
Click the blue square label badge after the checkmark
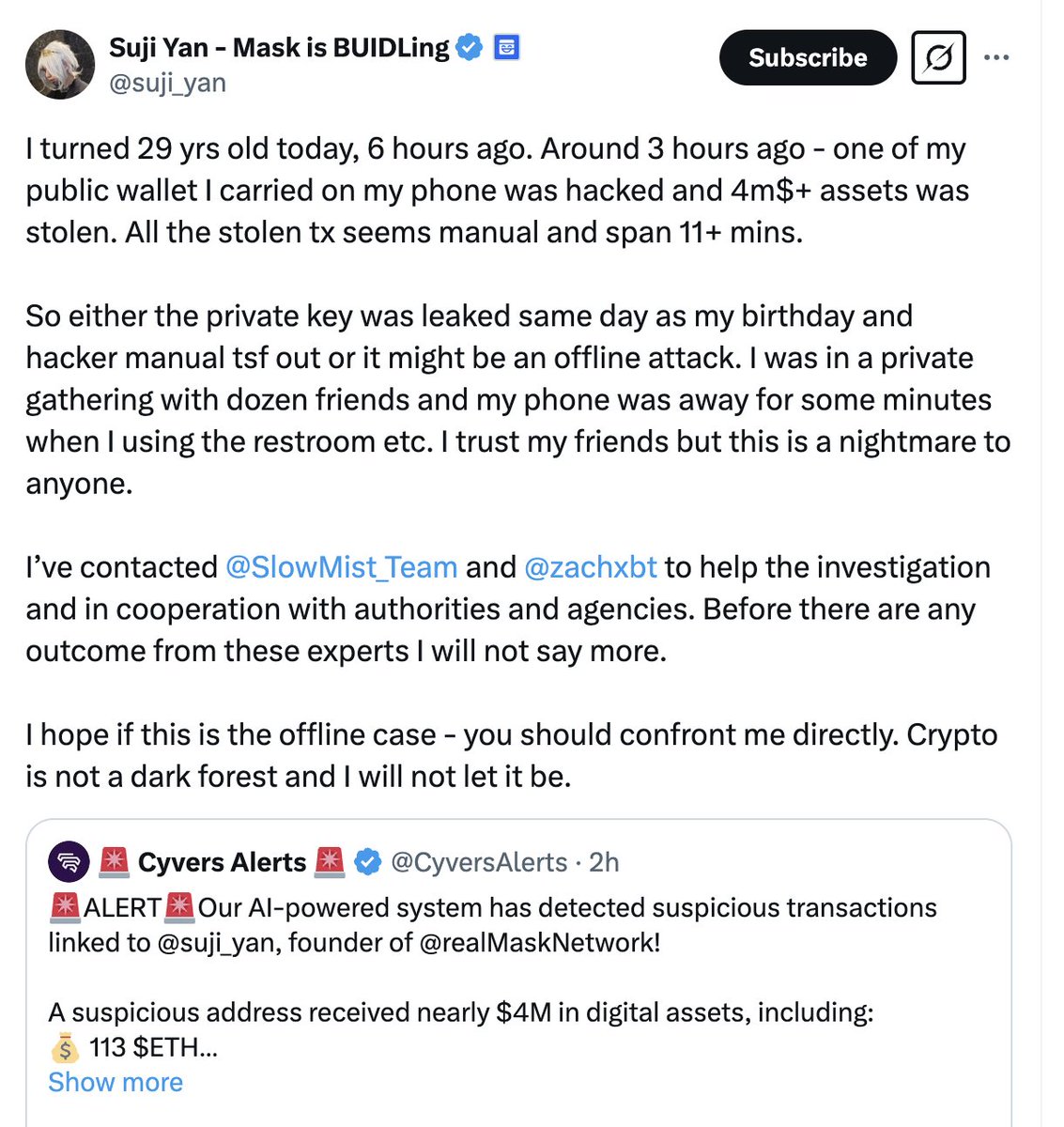[x=505, y=47]
